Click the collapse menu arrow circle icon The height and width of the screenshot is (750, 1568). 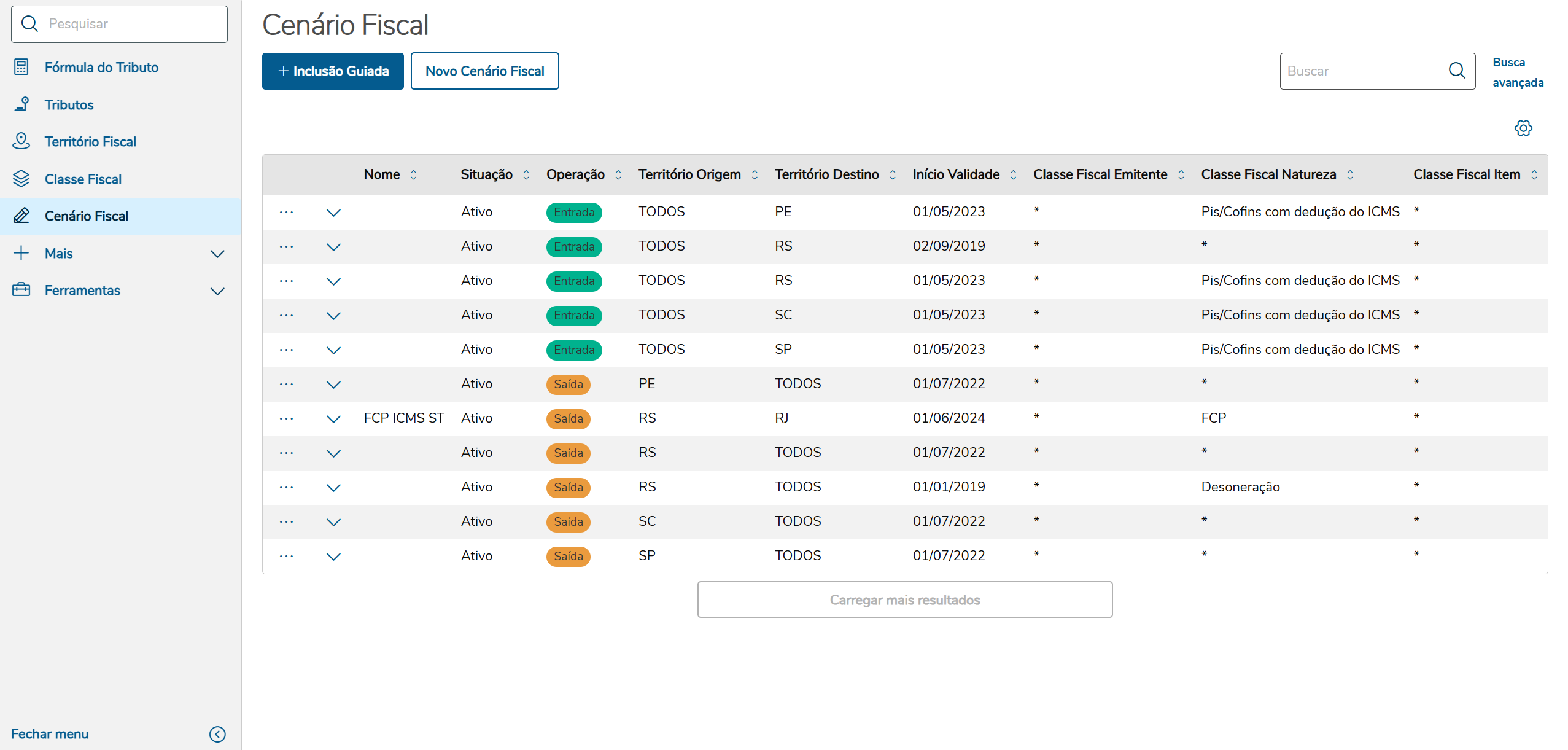coord(217,734)
